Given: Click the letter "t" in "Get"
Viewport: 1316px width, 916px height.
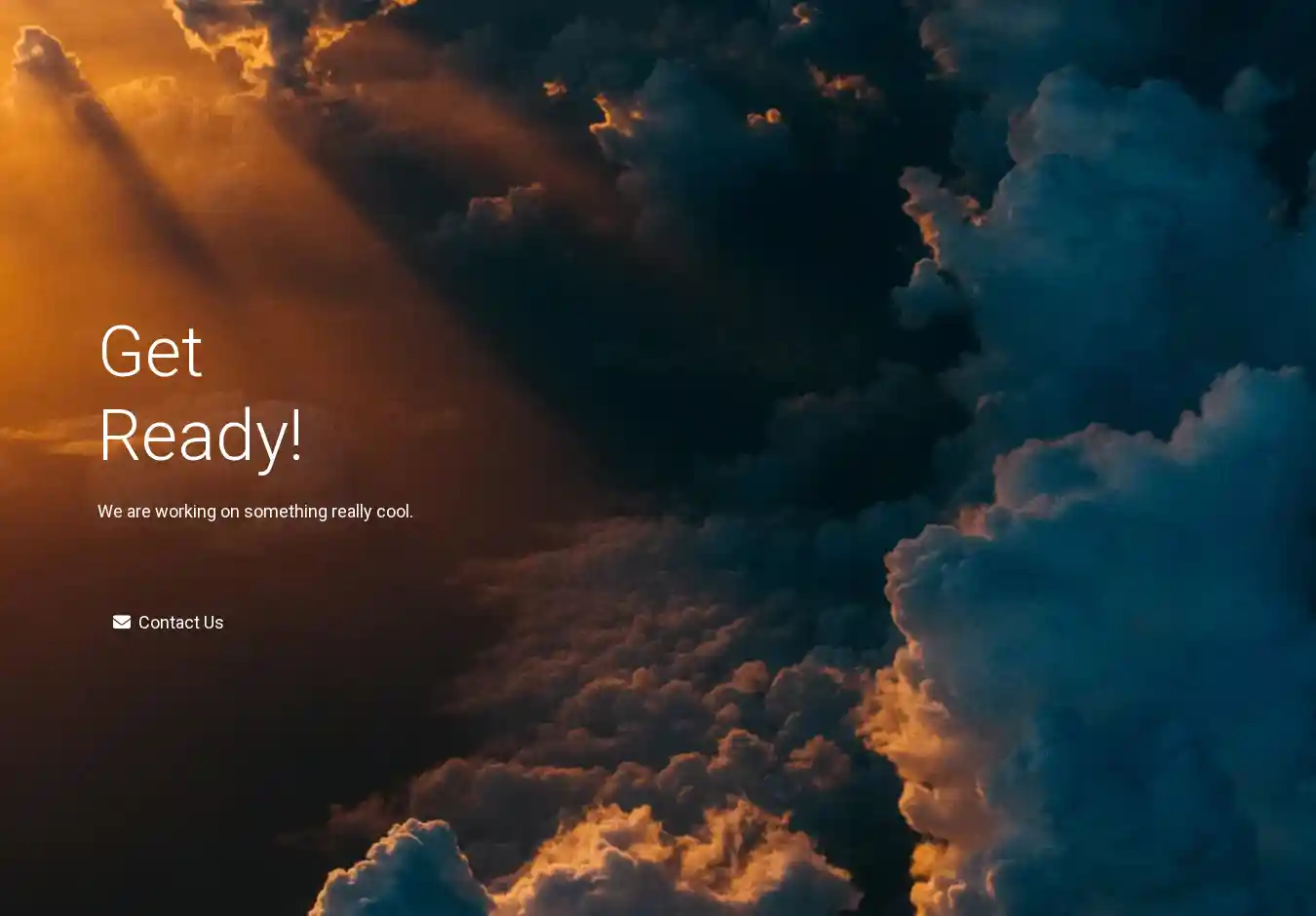Looking at the screenshot, I should tap(191, 353).
